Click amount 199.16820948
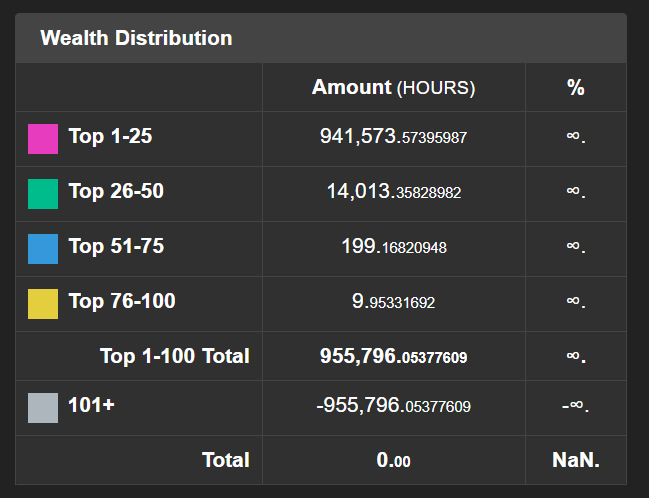 tap(394, 246)
